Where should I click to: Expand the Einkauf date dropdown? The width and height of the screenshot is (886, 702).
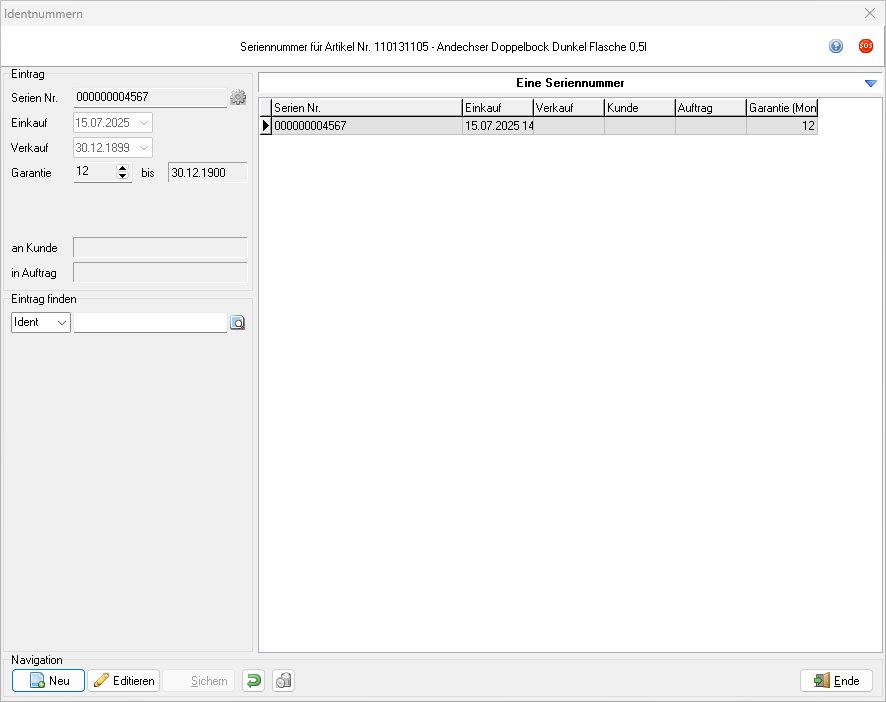[x=145, y=123]
